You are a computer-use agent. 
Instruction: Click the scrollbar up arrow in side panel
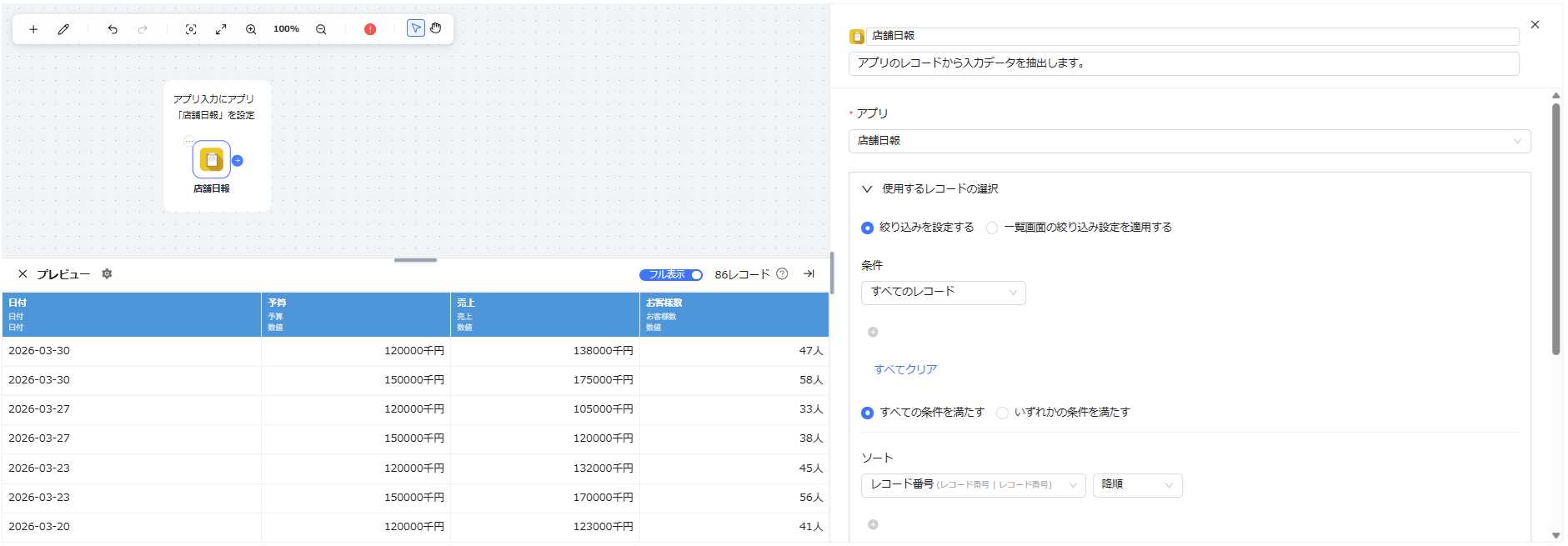point(1555,96)
